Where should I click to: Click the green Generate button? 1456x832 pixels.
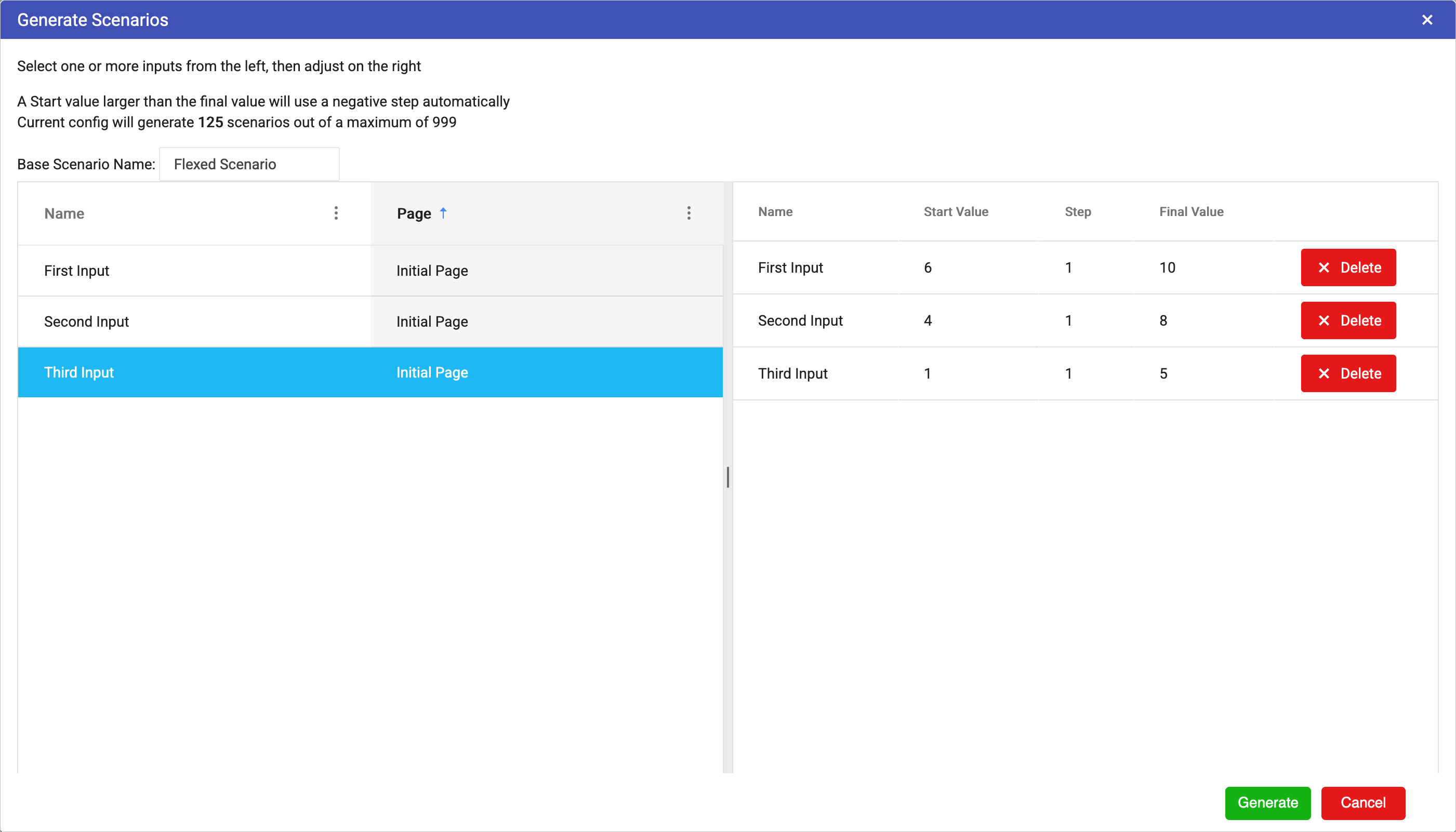[1267, 803]
